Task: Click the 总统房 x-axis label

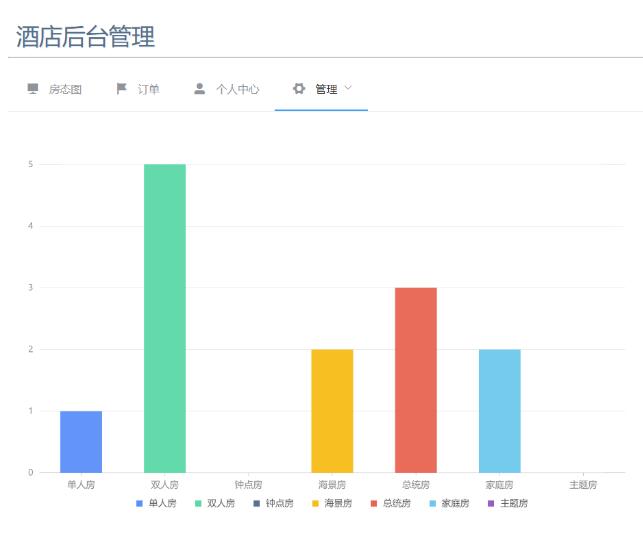Action: tap(416, 485)
